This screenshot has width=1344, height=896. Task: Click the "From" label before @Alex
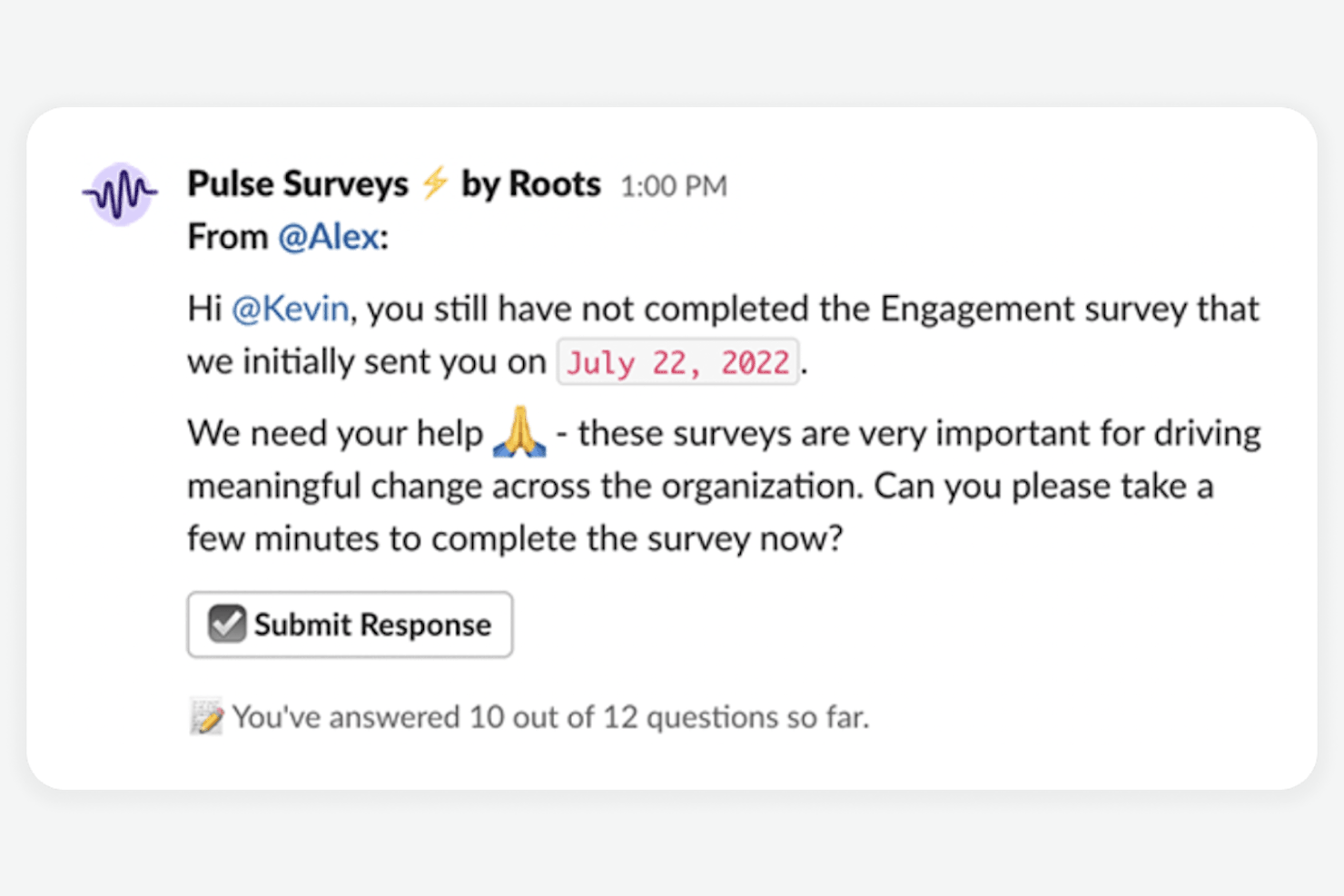227,237
